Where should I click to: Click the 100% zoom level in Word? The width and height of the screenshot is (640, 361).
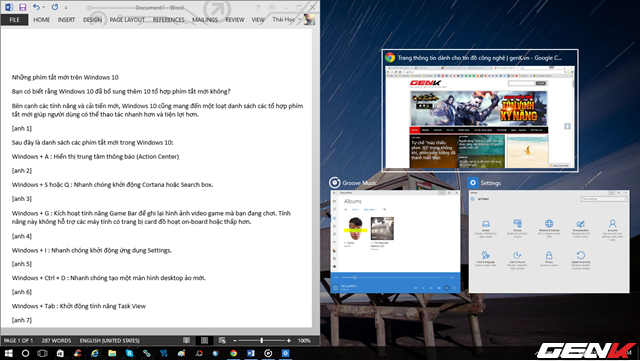coord(304,341)
